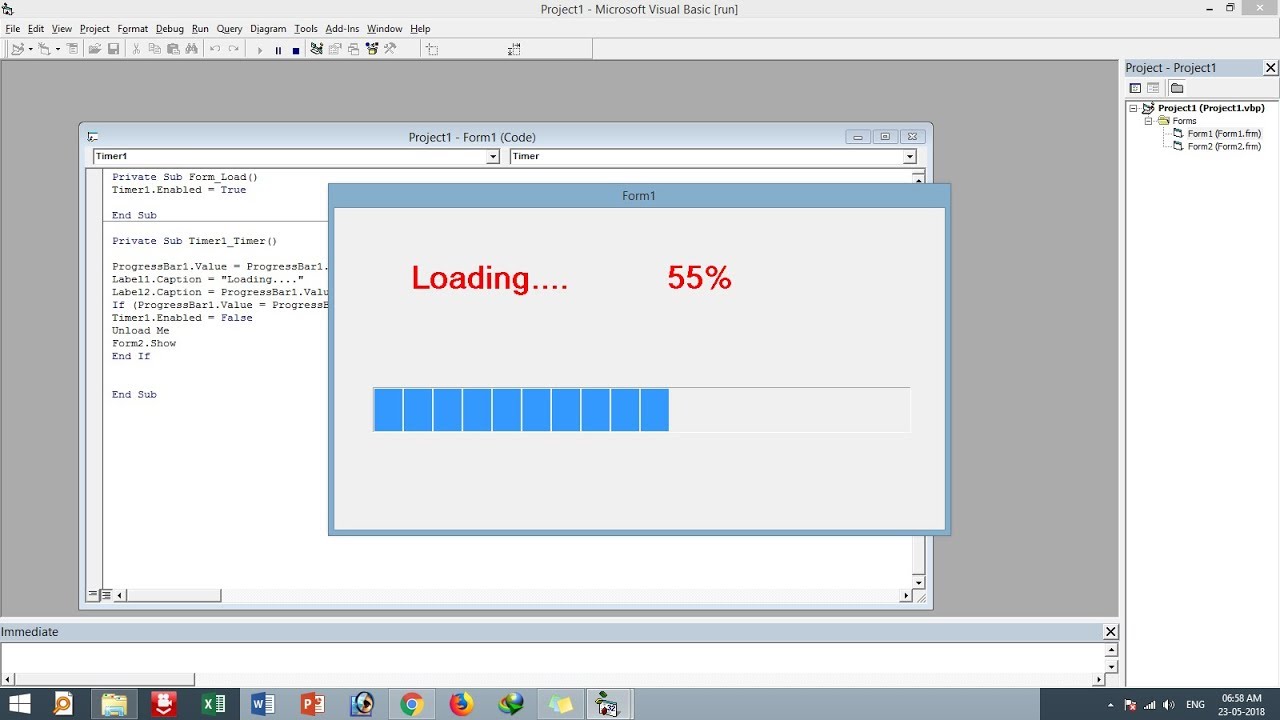Screen dimensions: 1280x720
Task: Select the Forms folder in project tree
Action: pos(1184,121)
